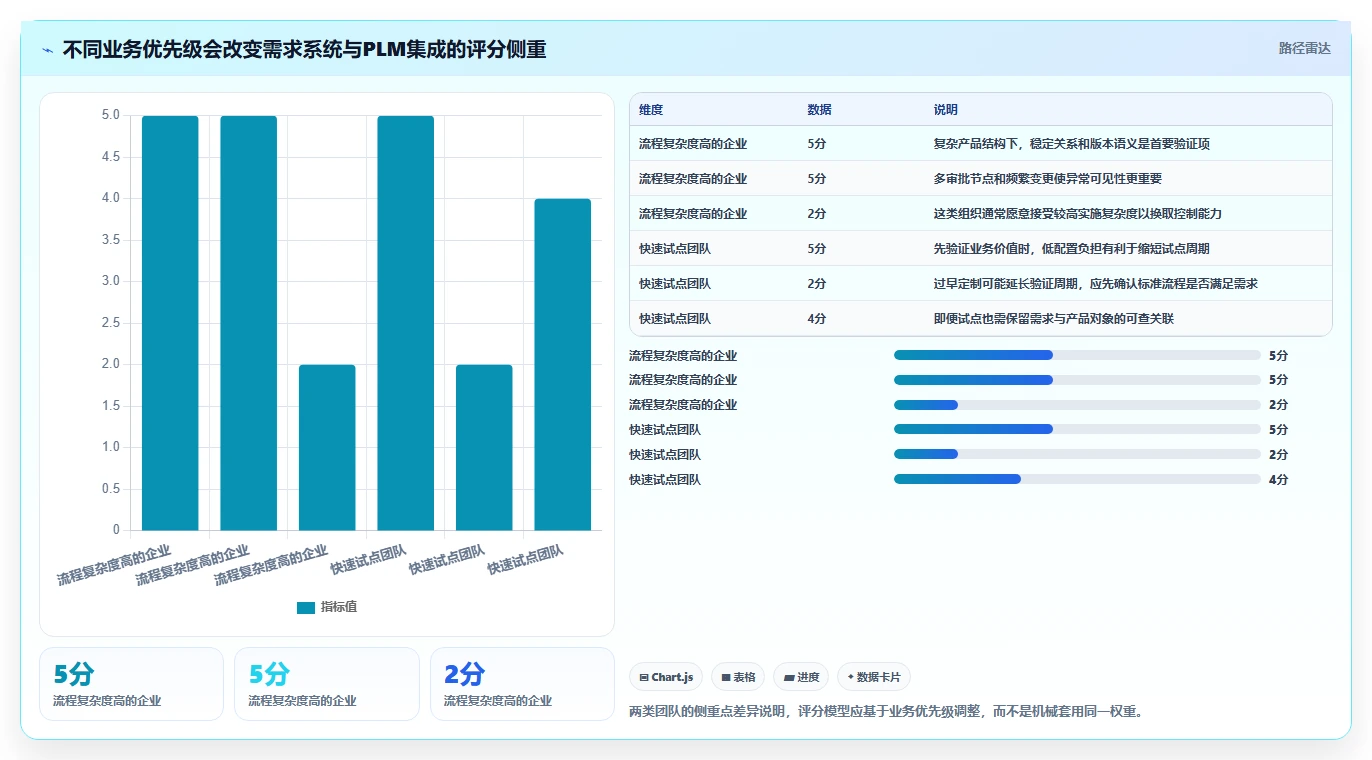This screenshot has height=760, width=1372.
Task: Click the 4分 cell in the 即便试点 row
Action: (x=817, y=319)
